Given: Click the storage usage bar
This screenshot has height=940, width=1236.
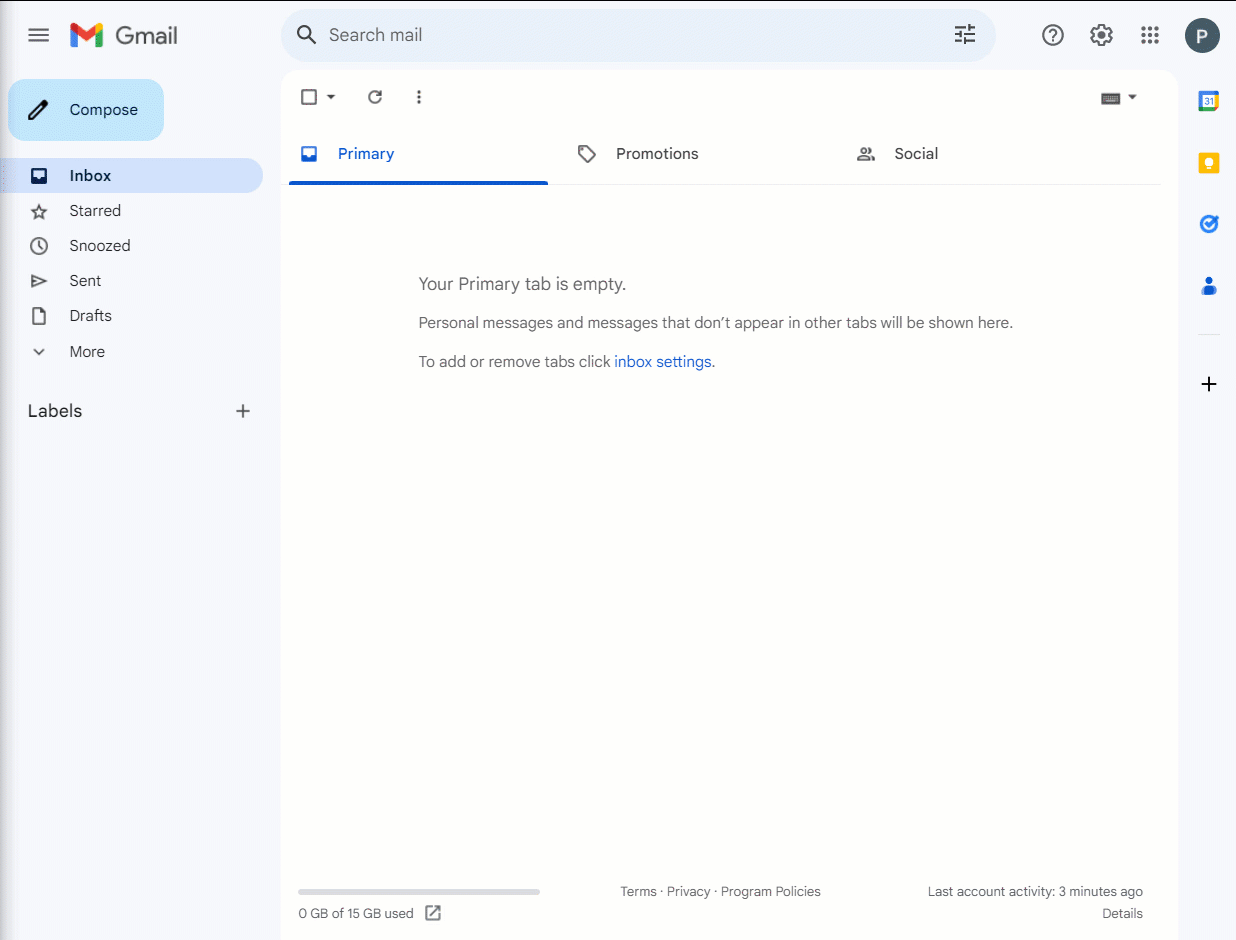Looking at the screenshot, I should click(x=418, y=891).
